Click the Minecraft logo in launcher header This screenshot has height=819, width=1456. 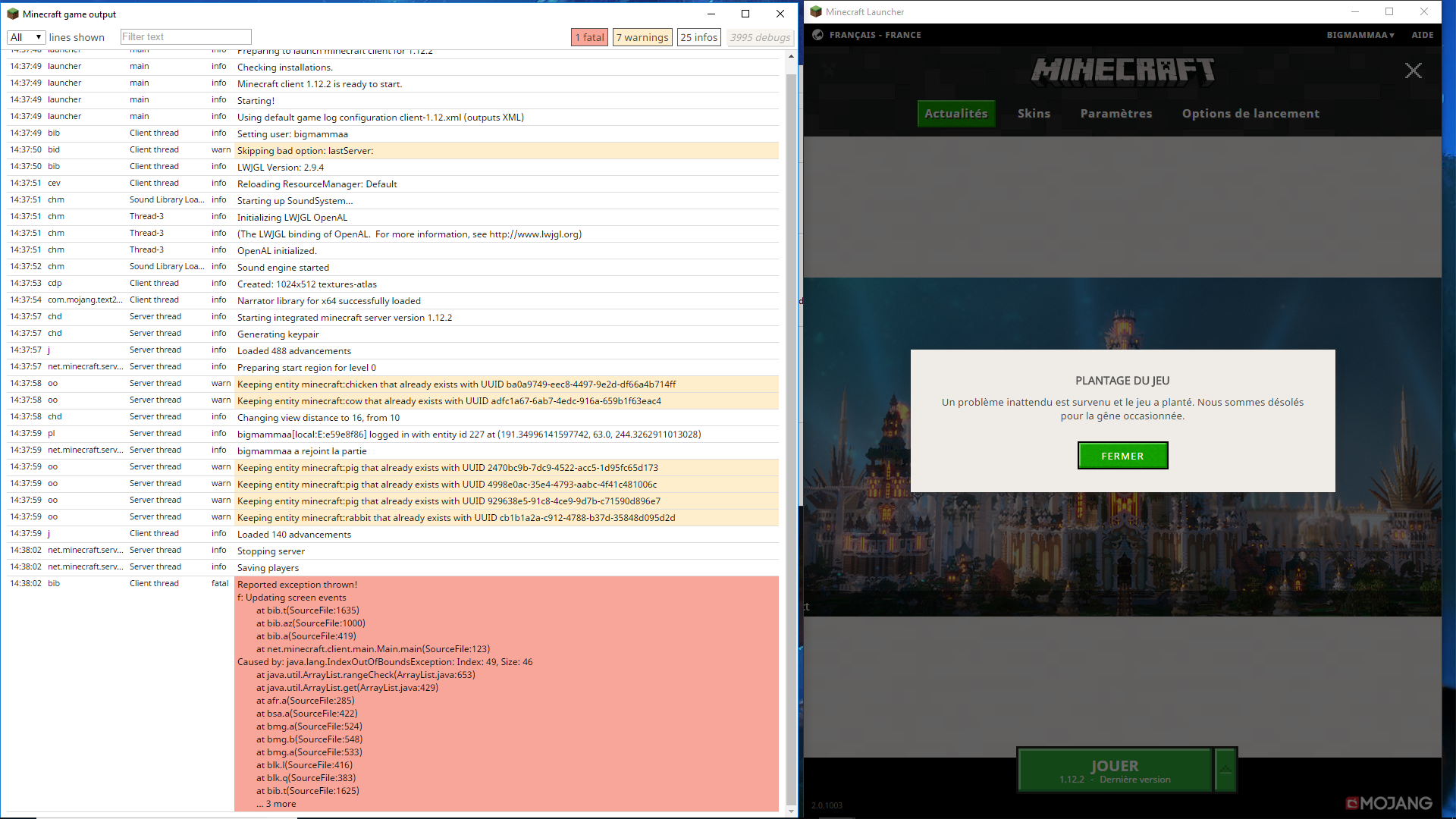click(x=1122, y=71)
